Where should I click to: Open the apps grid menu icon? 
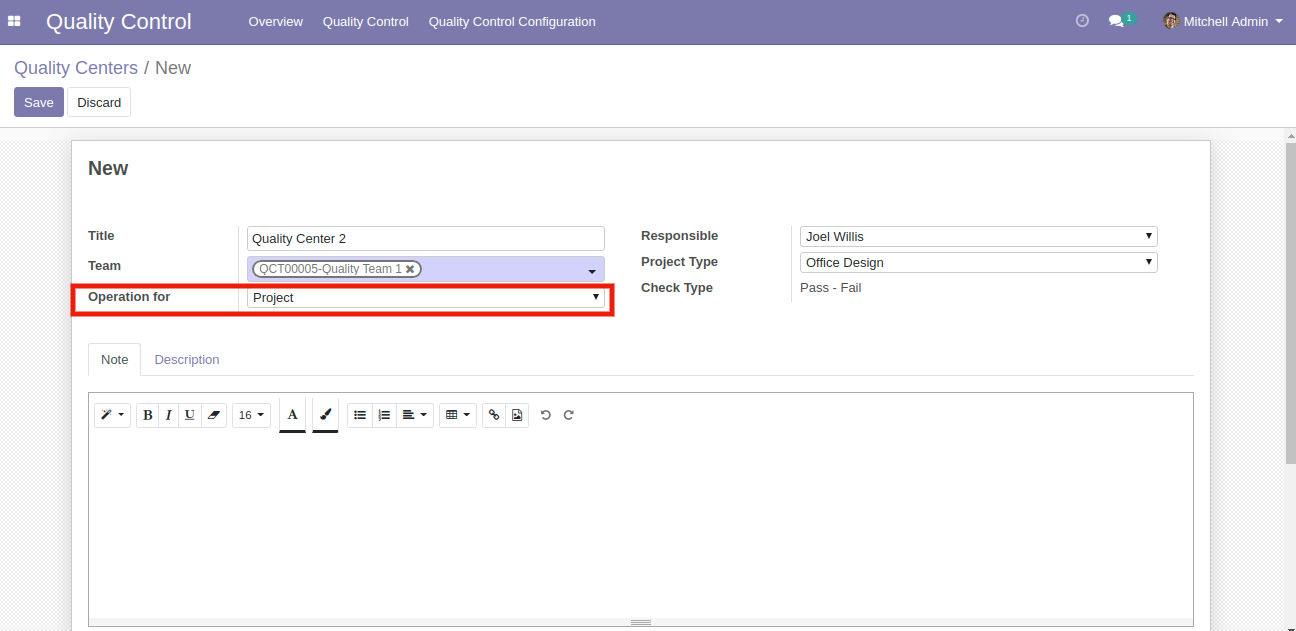coord(15,21)
